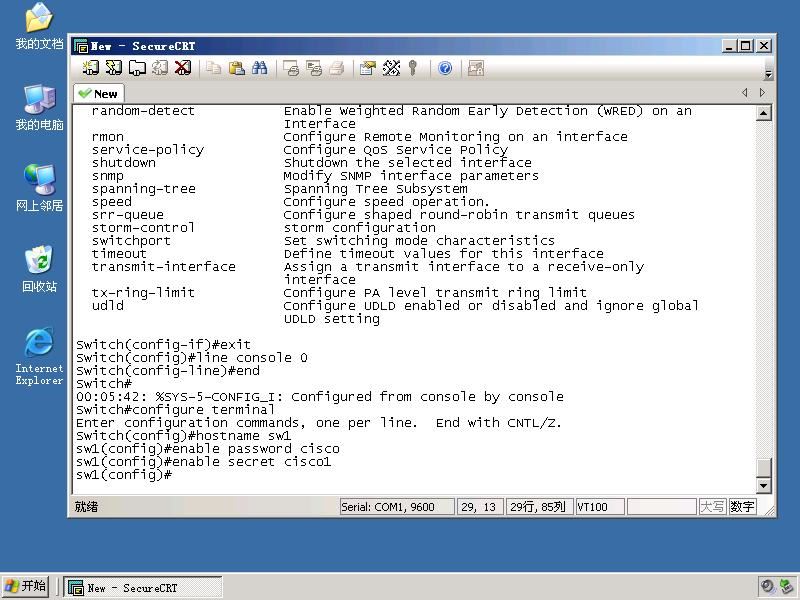Select the New session tab
Screen dimensions: 800x600
tap(99, 94)
